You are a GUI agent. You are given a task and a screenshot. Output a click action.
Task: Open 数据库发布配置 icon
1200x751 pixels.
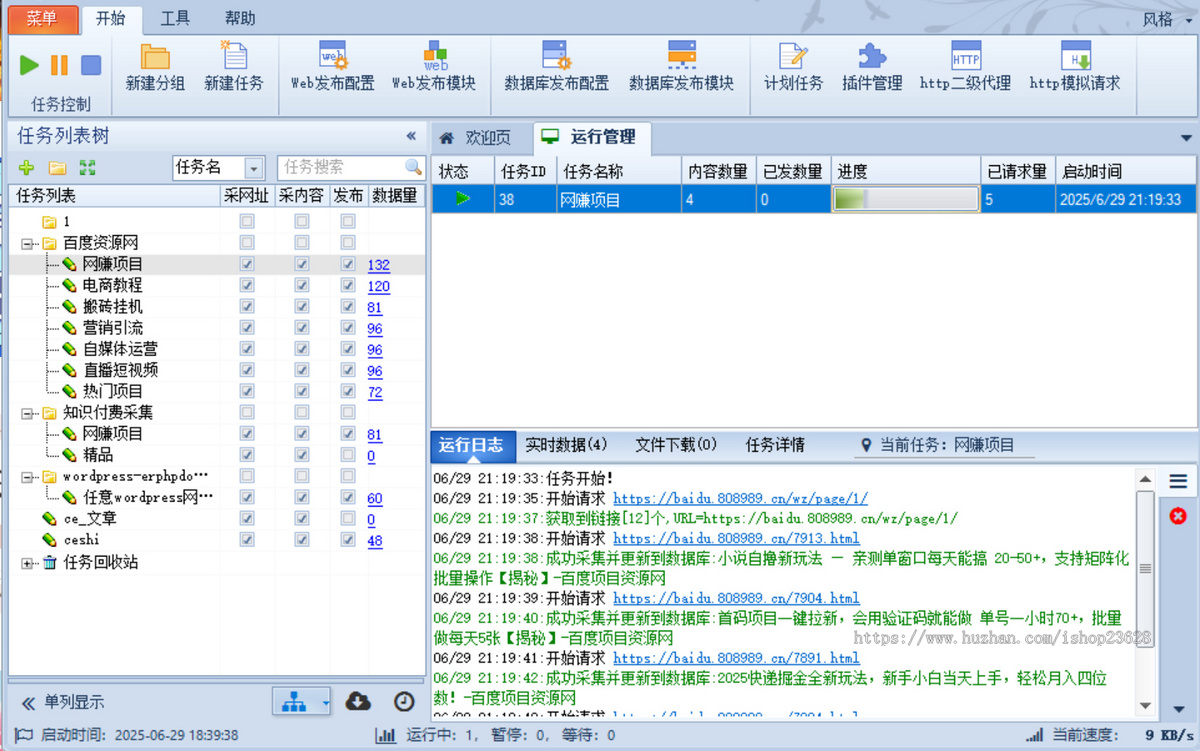pos(556,55)
